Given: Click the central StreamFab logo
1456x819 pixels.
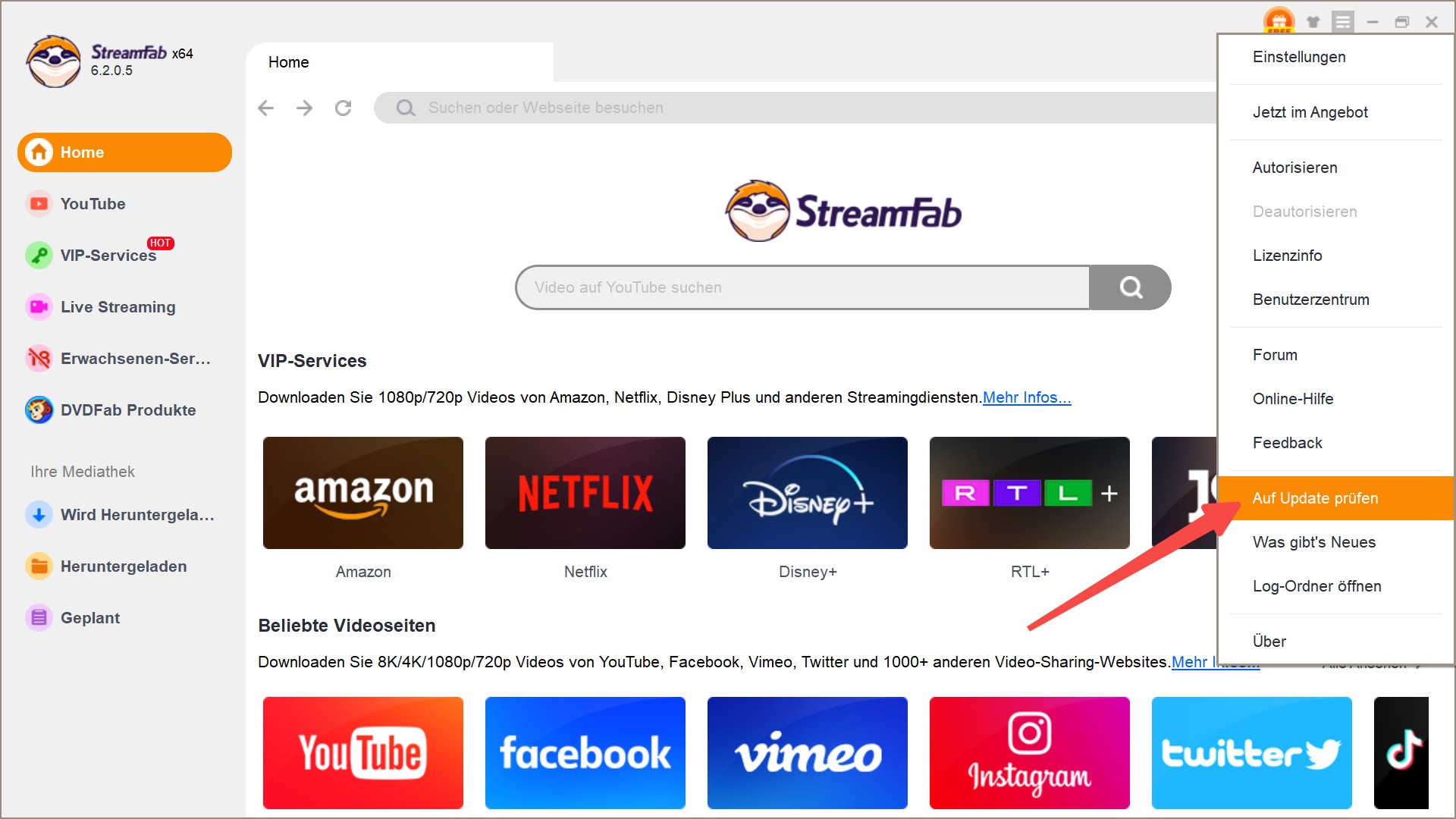Looking at the screenshot, I should tap(843, 211).
